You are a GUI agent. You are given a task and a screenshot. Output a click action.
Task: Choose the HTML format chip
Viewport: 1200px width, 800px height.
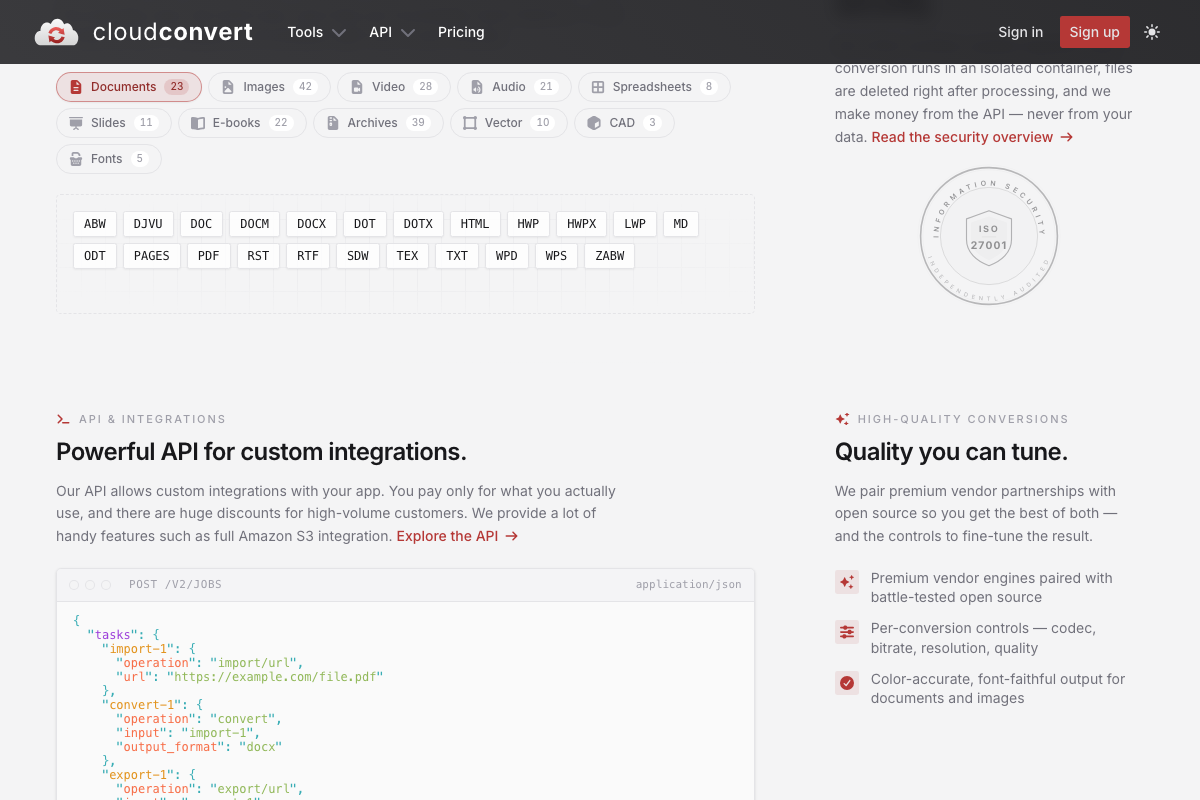pos(475,224)
